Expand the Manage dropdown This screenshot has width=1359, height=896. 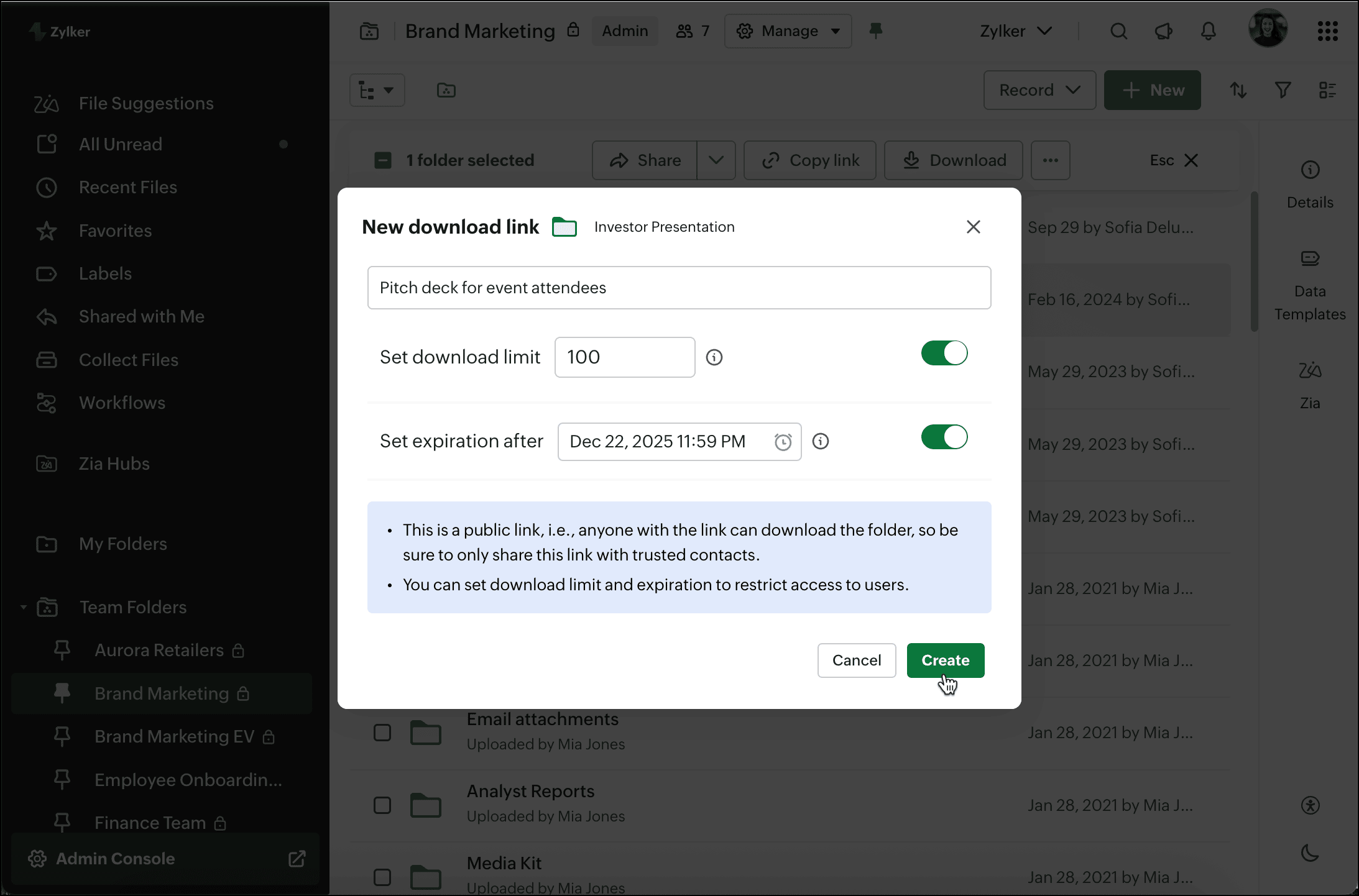[788, 31]
